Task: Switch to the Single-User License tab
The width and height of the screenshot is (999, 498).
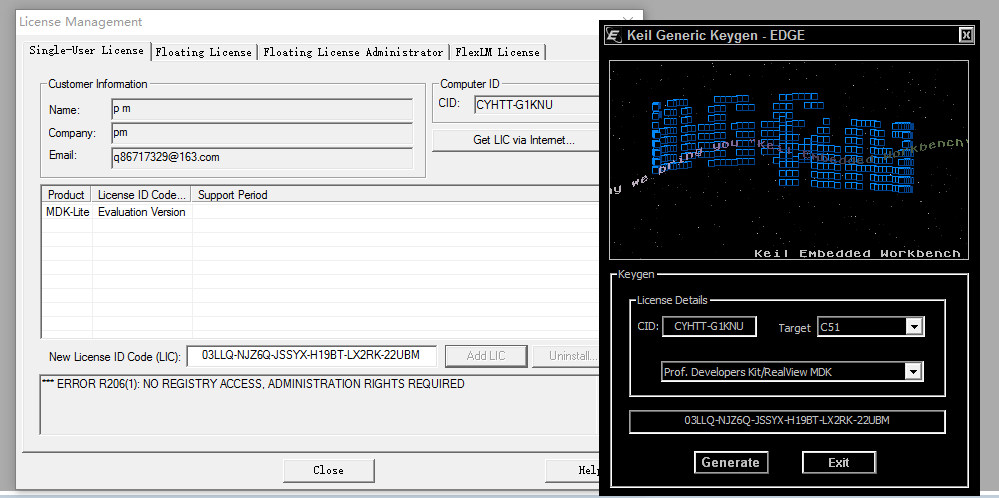Action: click(87, 50)
